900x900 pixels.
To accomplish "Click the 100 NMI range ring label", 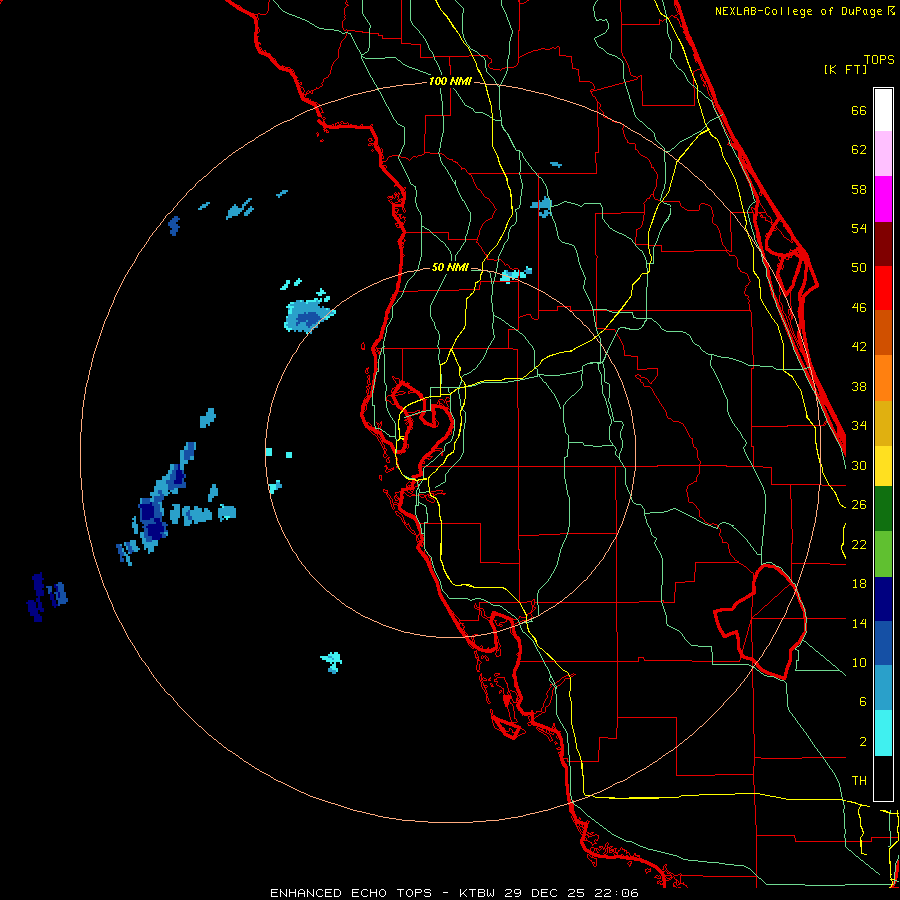I will (450, 82).
